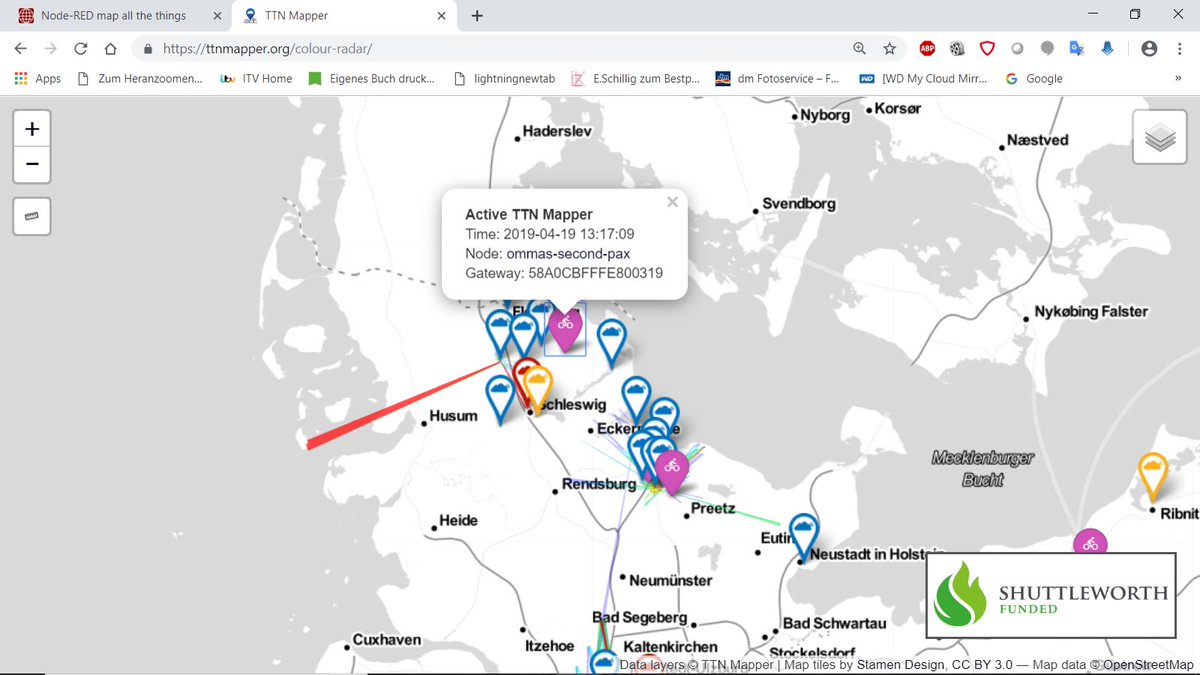This screenshot has width=1200, height=675.
Task: Open the lightningnewtab bookmark
Action: 503,78
